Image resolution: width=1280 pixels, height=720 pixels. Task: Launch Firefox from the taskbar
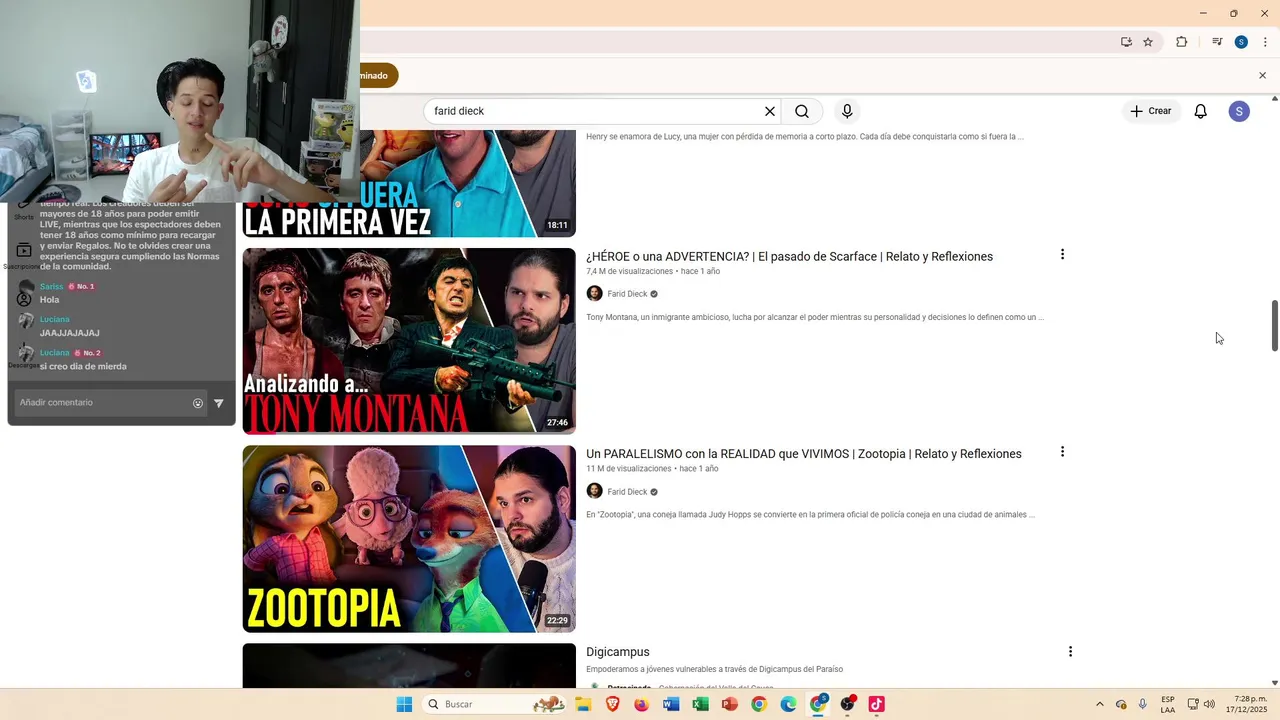(x=641, y=704)
